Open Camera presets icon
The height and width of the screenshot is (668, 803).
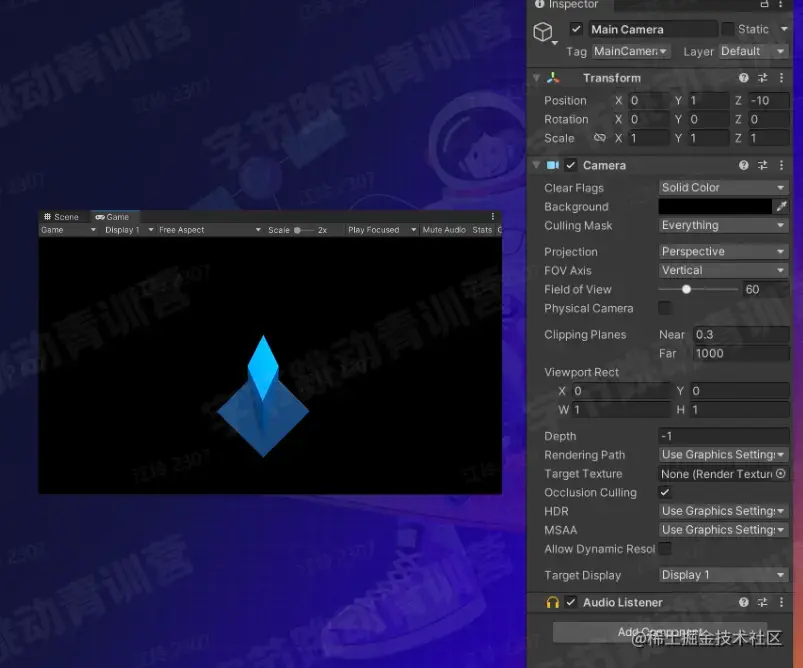(x=763, y=165)
